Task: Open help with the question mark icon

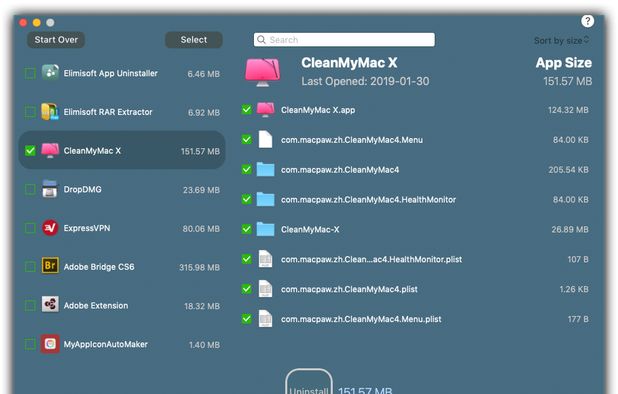Action: point(587,21)
